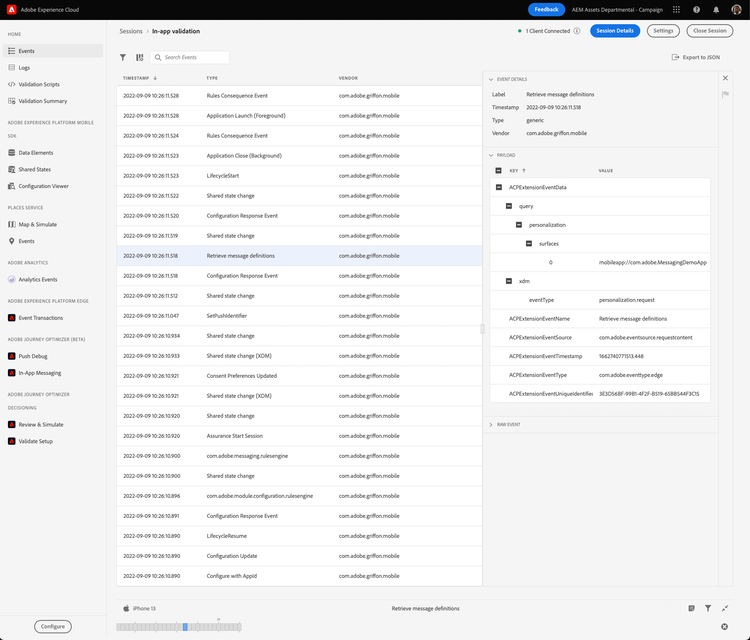750x640 pixels.
Task: Click the Adobe Experience Cloud logo
Action: click(x=11, y=10)
